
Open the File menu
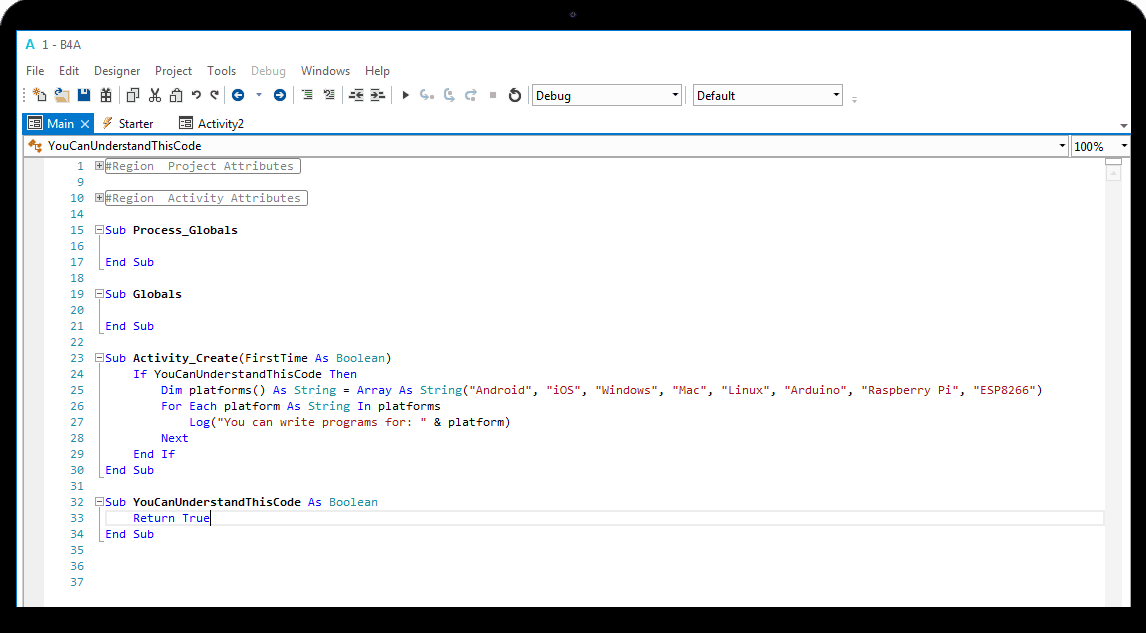[x=35, y=71]
